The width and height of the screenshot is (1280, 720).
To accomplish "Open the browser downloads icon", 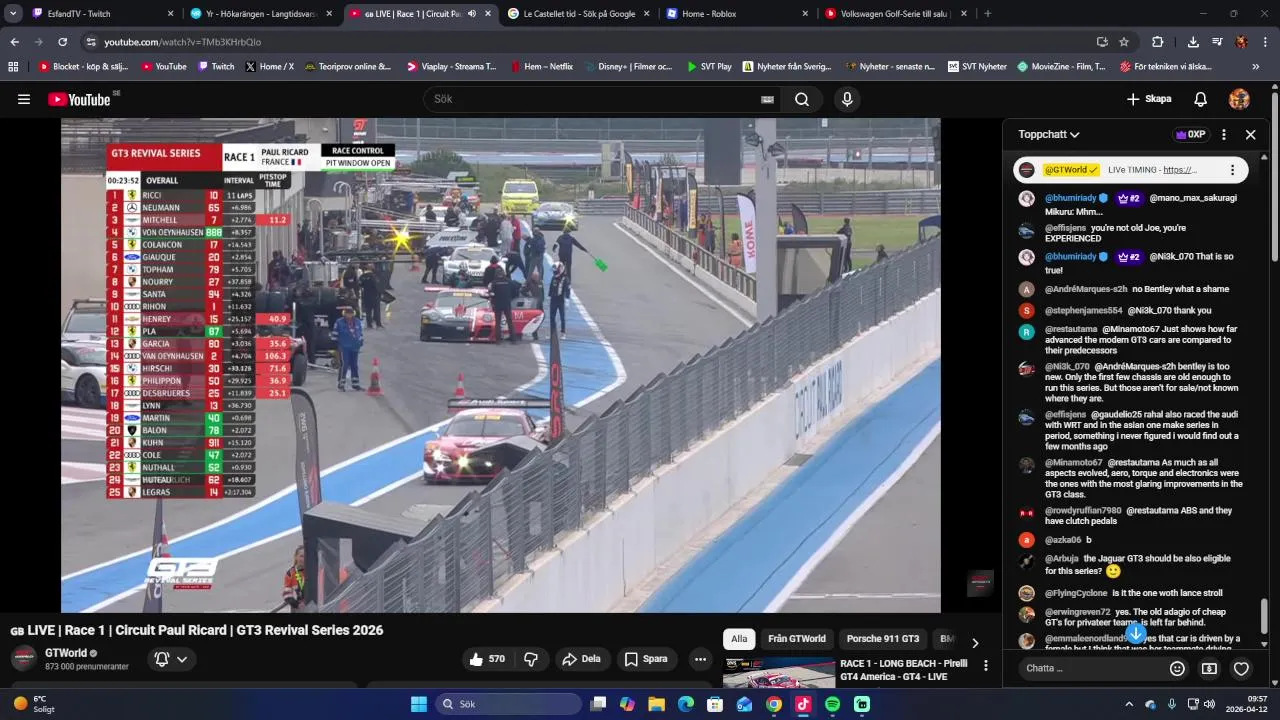I will (1193, 42).
